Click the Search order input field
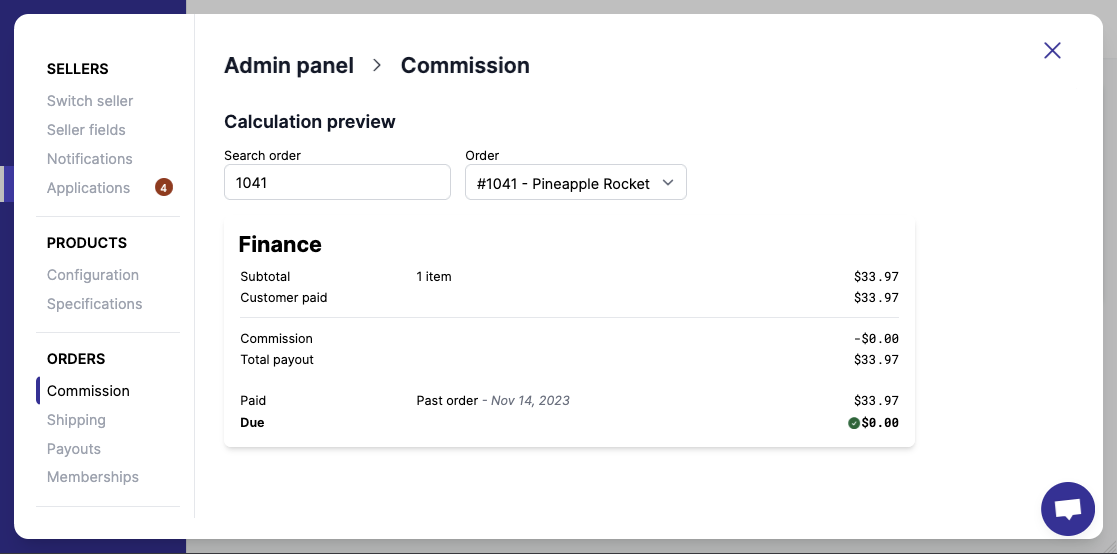The image size is (1117, 554). (x=337, y=182)
